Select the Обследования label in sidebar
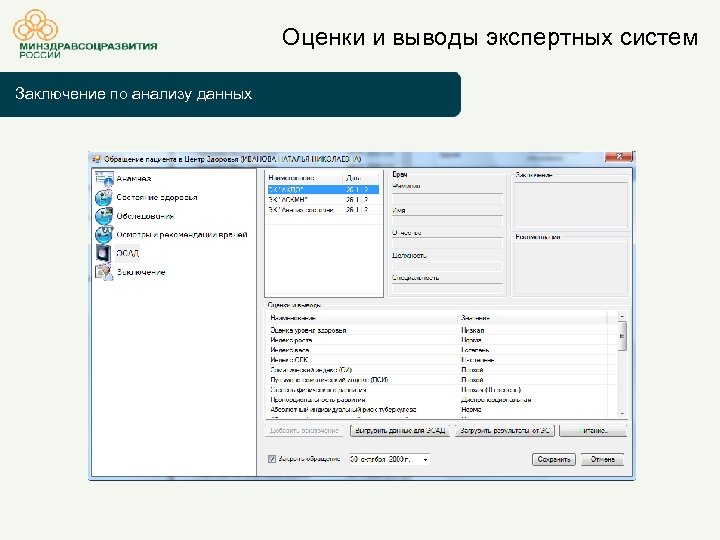This screenshot has height=540, width=720. [145, 216]
